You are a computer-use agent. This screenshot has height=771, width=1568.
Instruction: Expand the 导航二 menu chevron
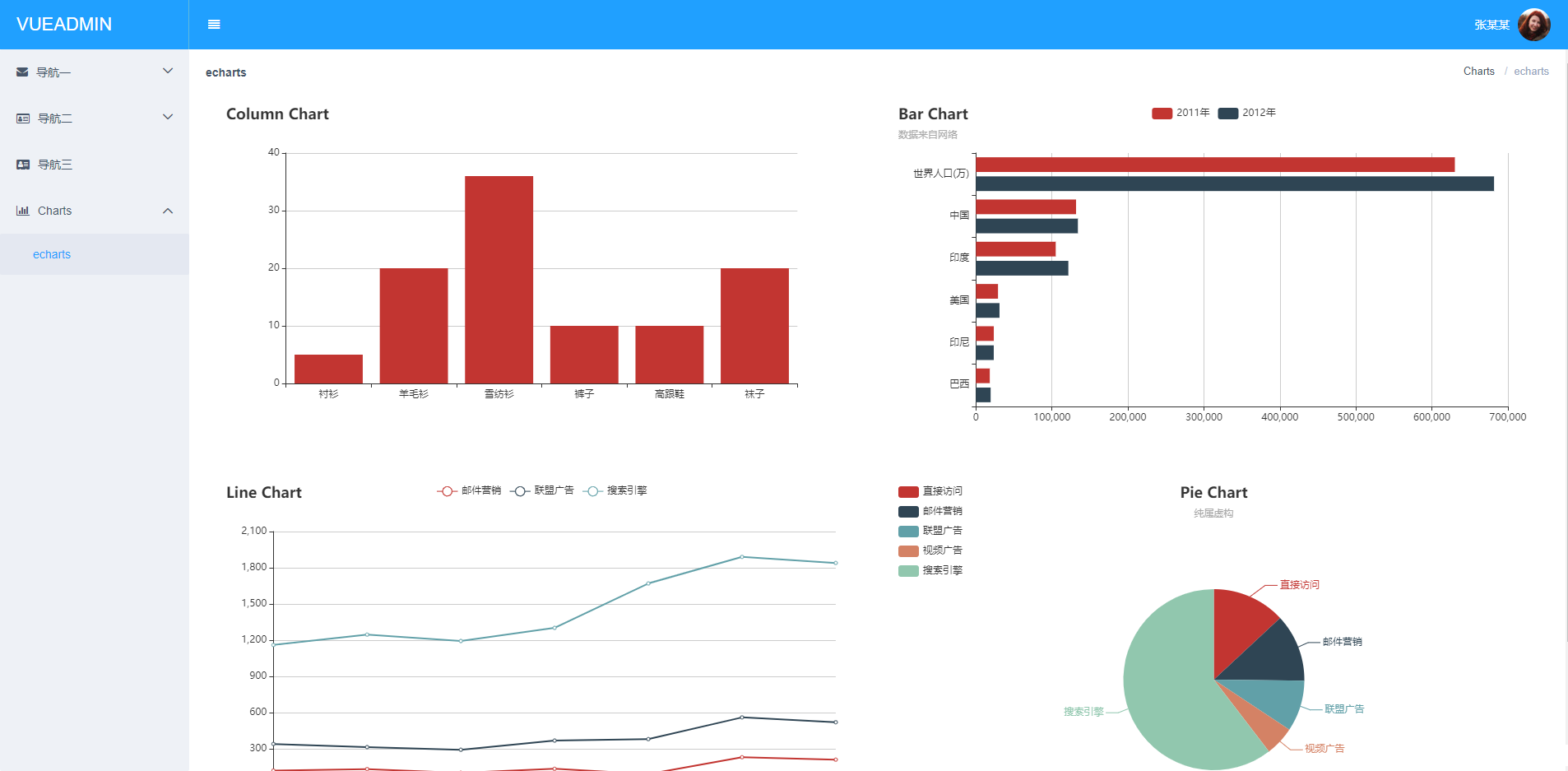tap(169, 118)
